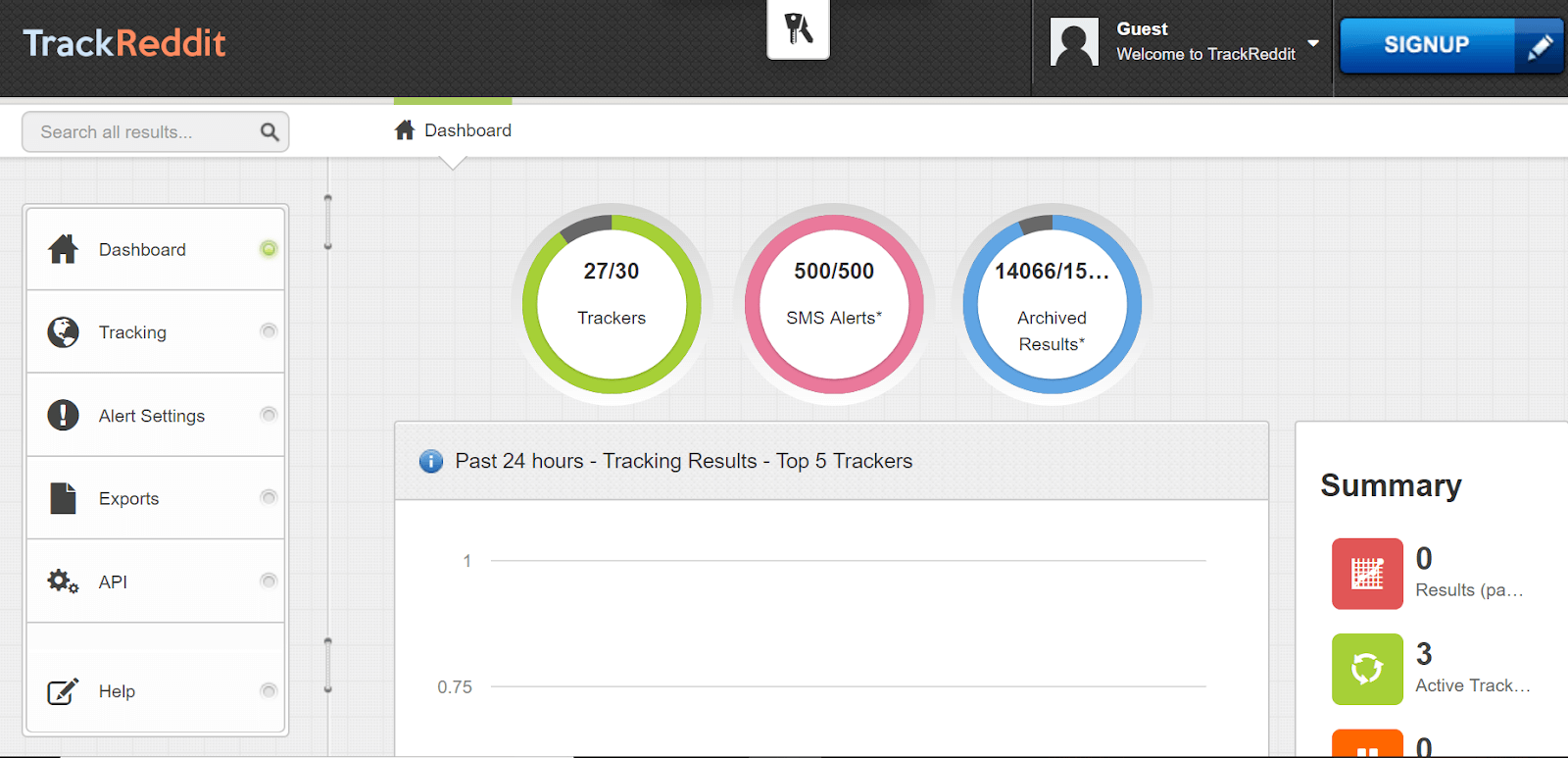Click the Summary heading

point(1391,485)
